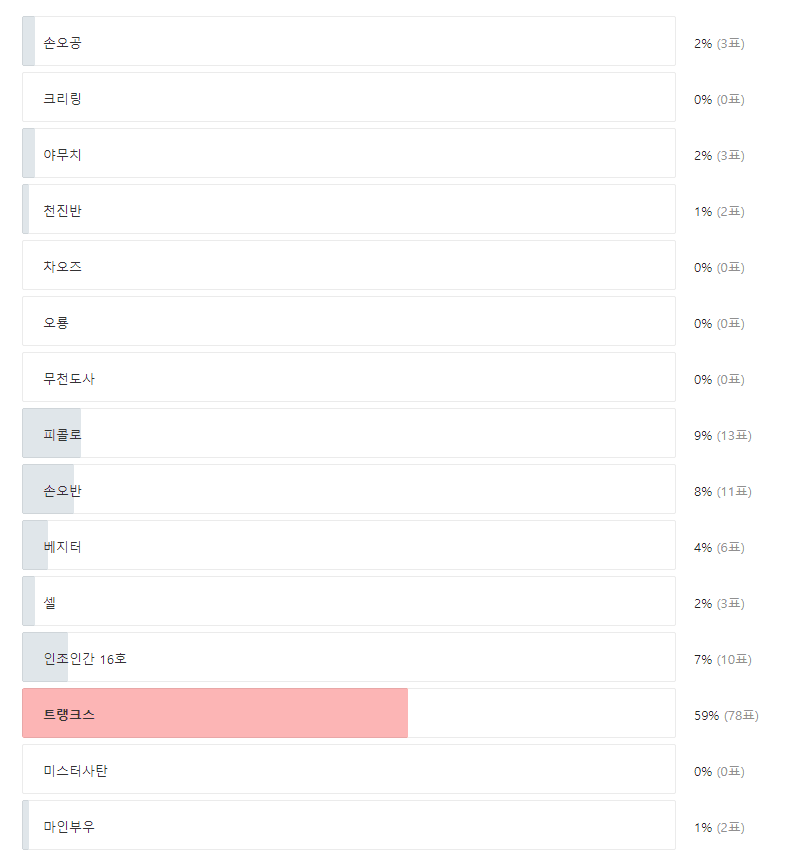
Task: Click the 크리링 poll row
Action: coord(348,98)
